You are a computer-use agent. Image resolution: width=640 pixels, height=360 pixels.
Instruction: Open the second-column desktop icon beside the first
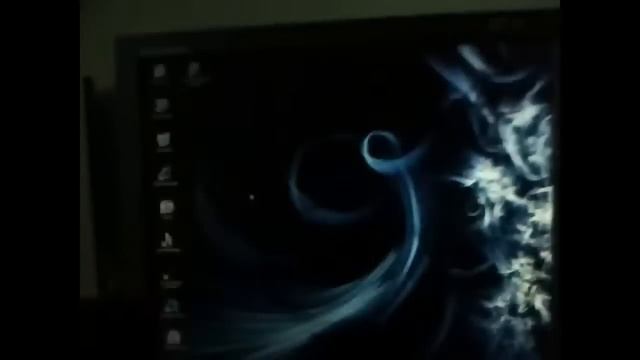[x=195, y=72]
